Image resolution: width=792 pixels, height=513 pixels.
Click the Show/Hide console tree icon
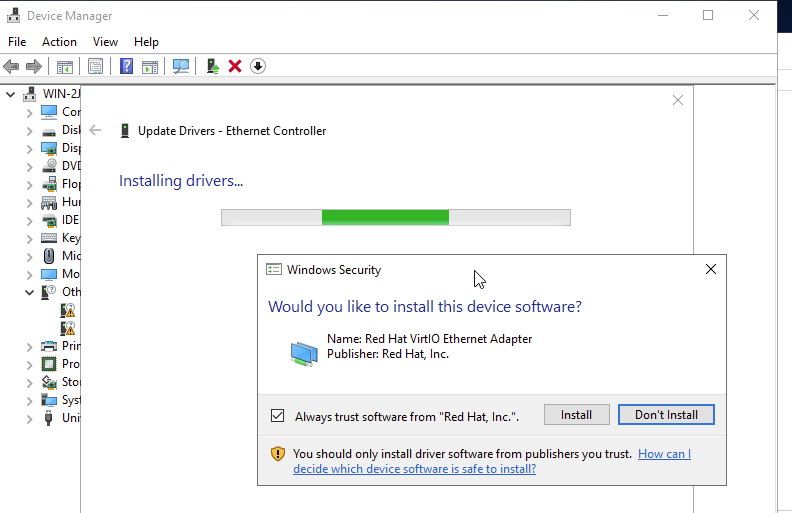[x=65, y=66]
